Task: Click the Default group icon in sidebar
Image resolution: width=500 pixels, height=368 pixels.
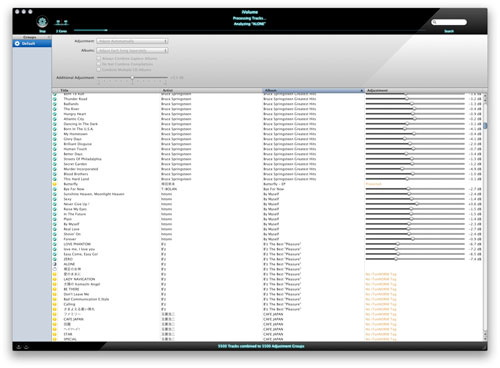Action: click(17, 44)
